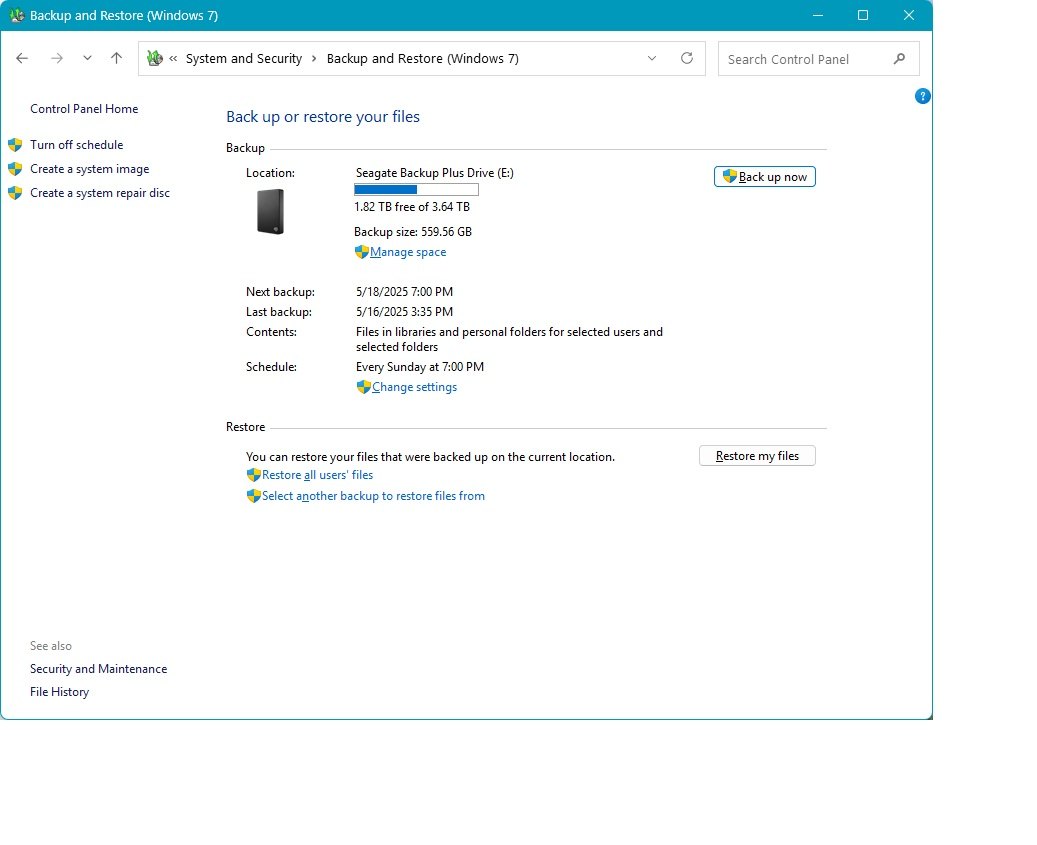Click the Back navigation arrow
This screenshot has width=1037, height=845.
coord(22,58)
